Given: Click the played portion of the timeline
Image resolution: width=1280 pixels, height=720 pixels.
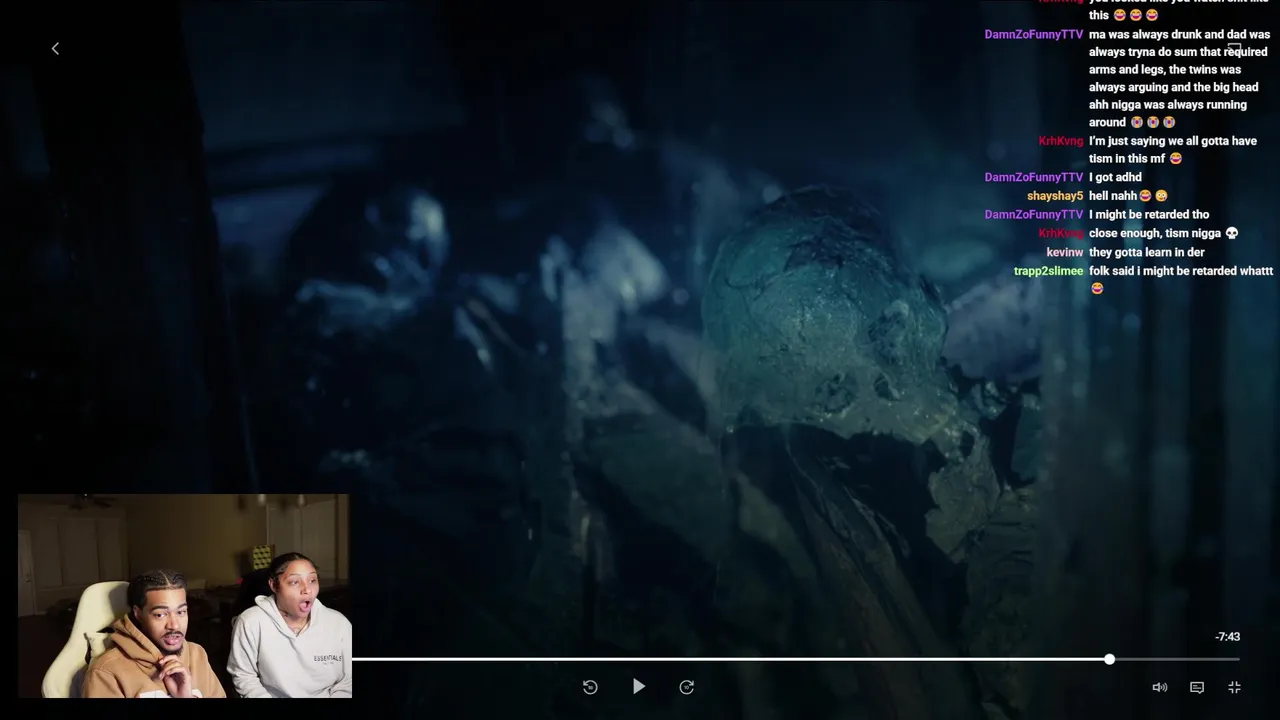Looking at the screenshot, I should coord(730,659).
